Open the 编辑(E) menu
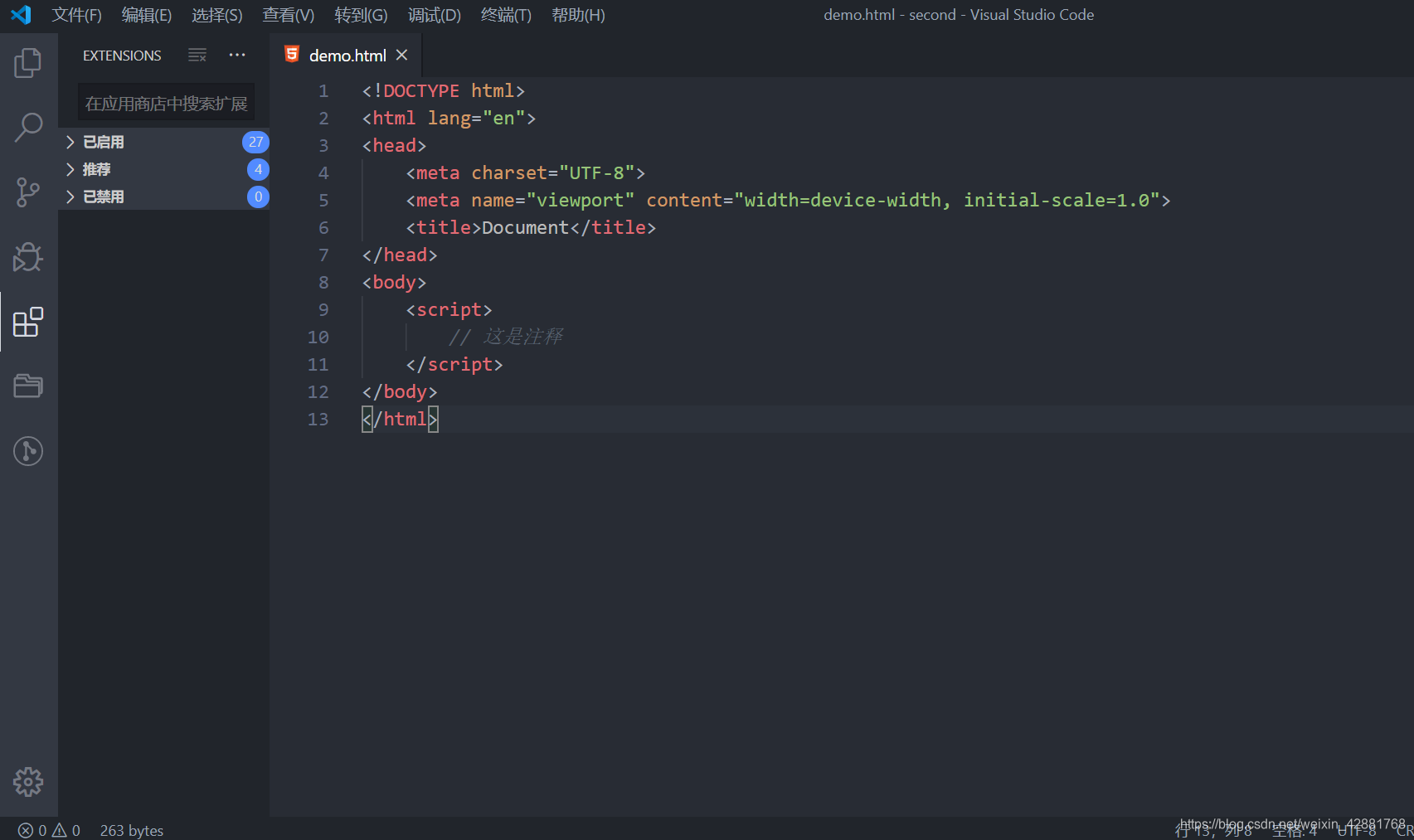Screen dimensions: 1414x840 pyautogui.click(x=147, y=15)
